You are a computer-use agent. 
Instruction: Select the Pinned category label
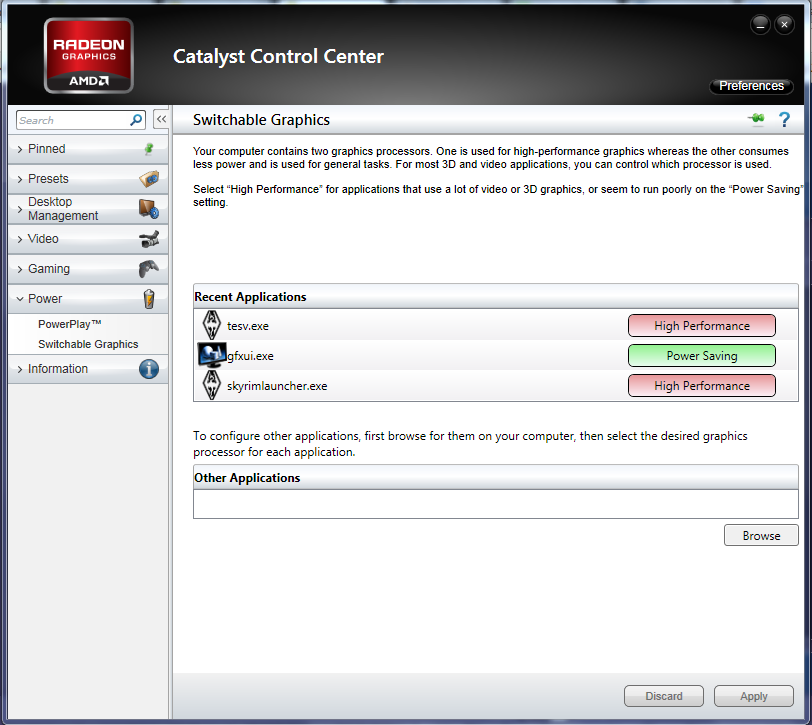[x=47, y=149]
